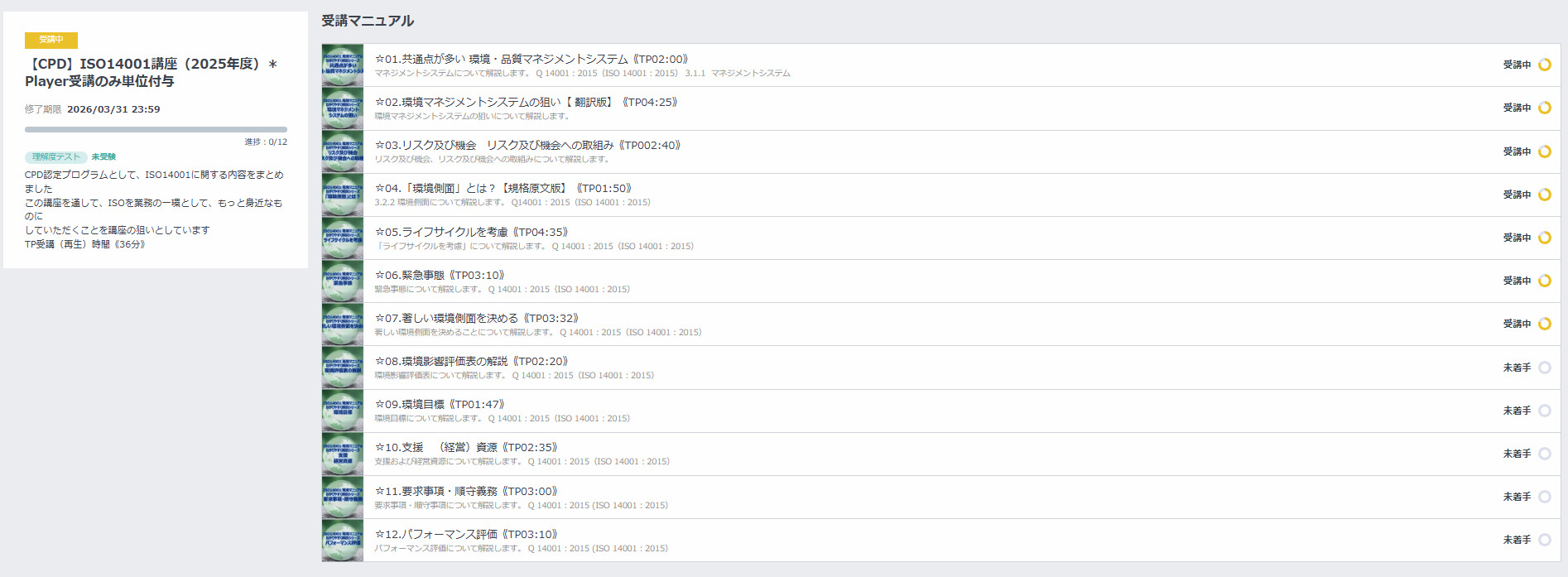Image resolution: width=1568 pixels, height=577 pixels.
Task: Click the in-progress circle icon for lesson 03
Action: 1544,151
